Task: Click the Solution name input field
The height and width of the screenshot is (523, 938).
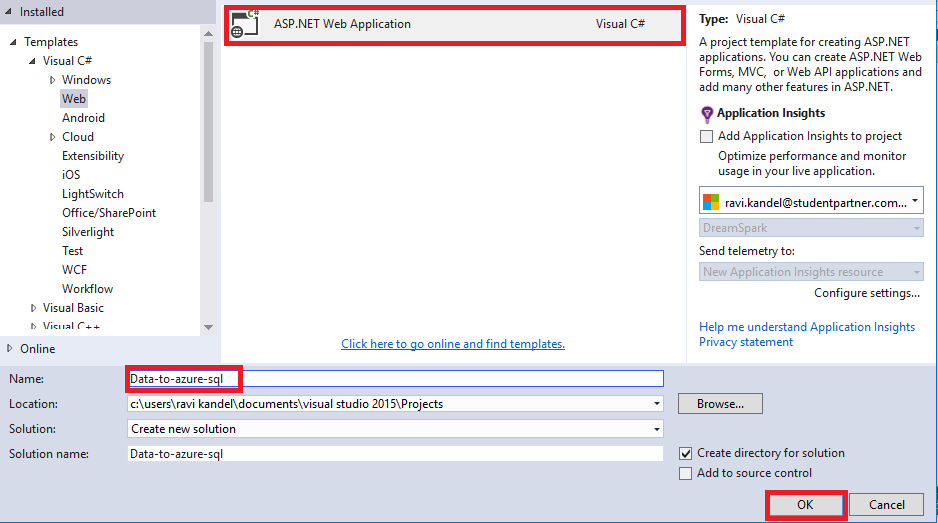Action: click(395, 454)
